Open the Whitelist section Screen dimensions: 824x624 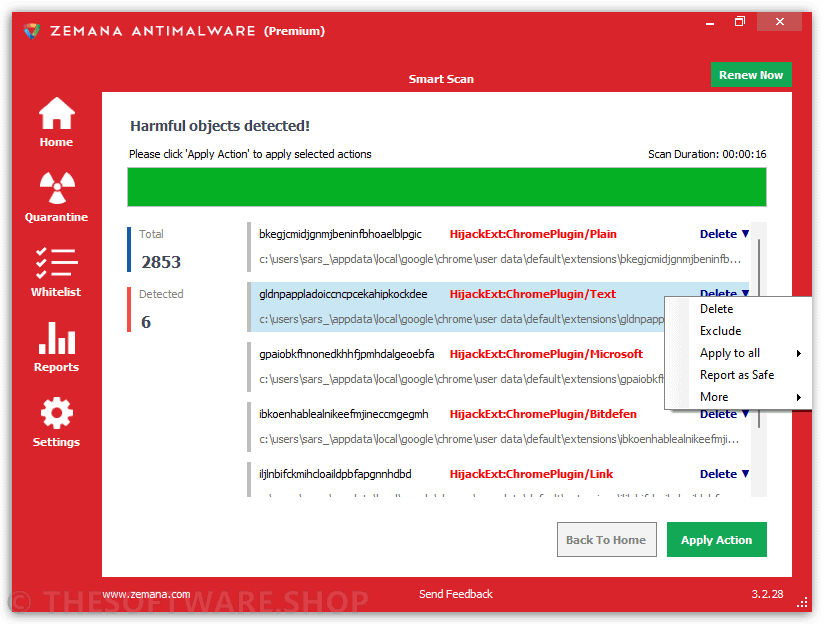point(56,272)
